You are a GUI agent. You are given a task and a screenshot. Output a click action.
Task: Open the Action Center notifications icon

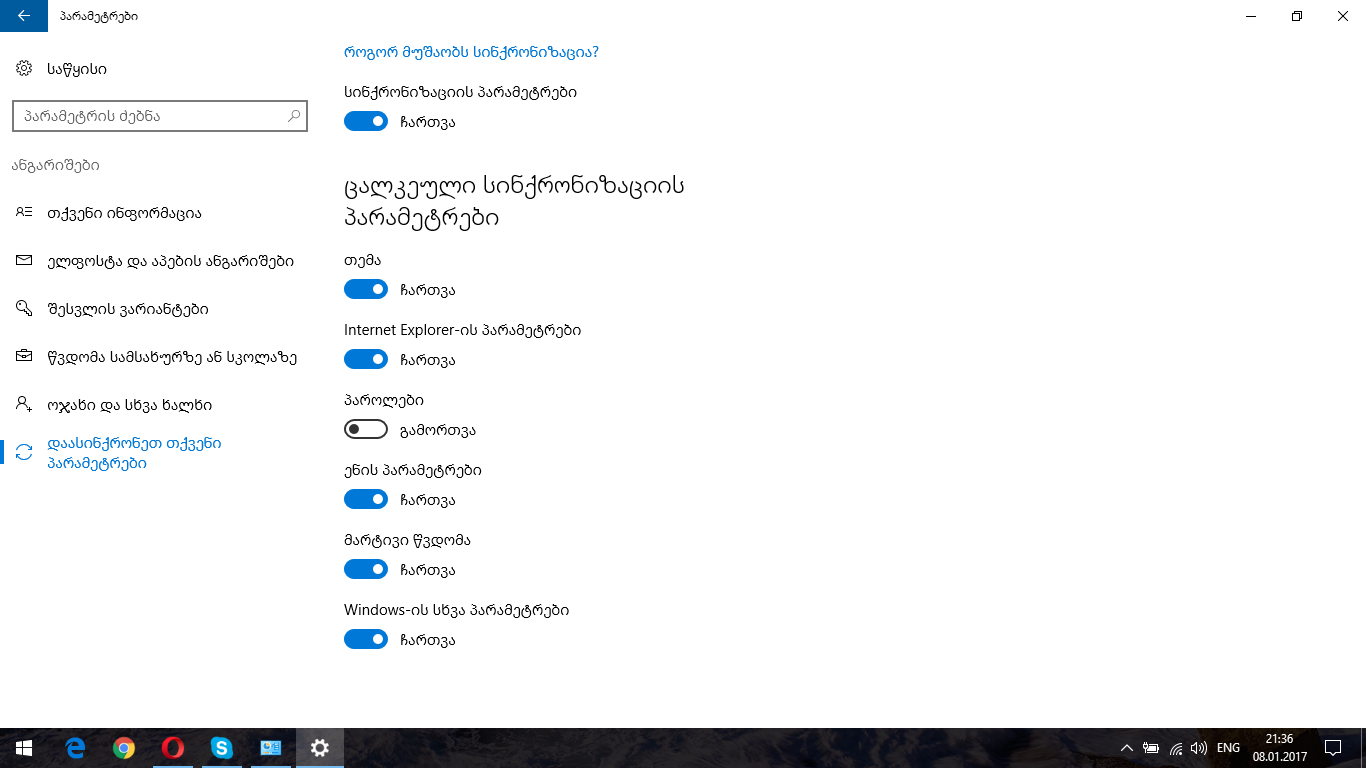pyautogui.click(x=1332, y=748)
